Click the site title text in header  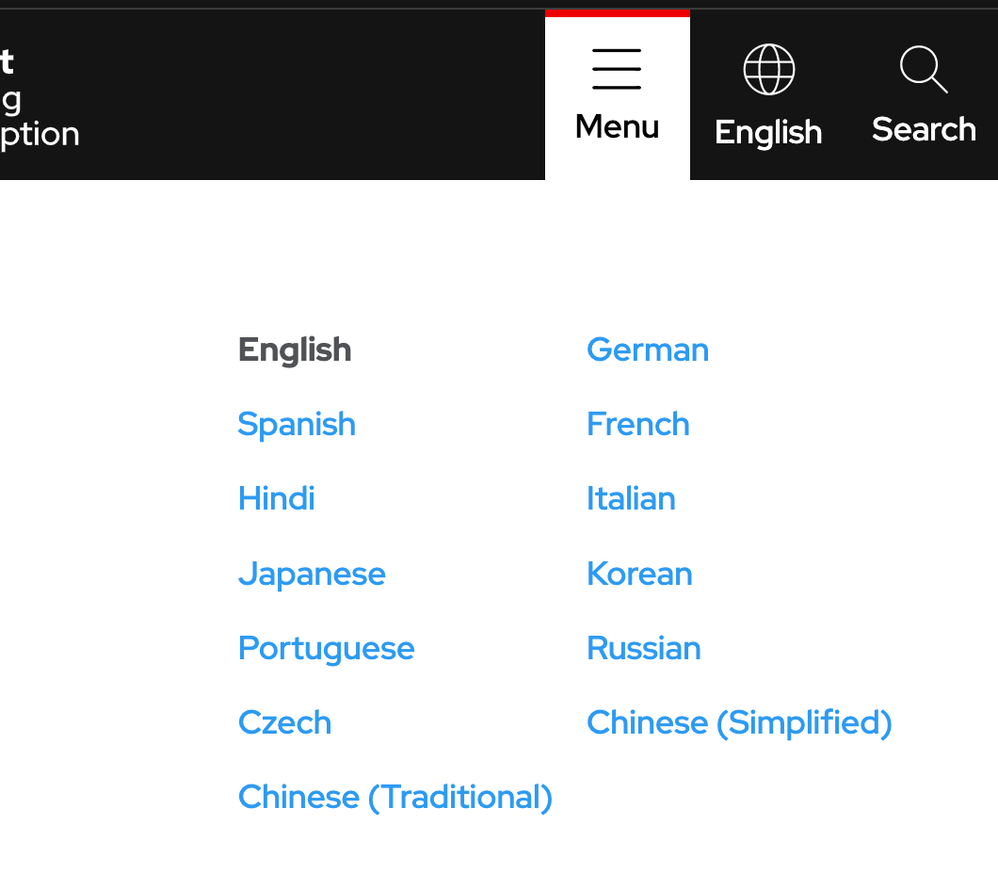(x=38, y=98)
